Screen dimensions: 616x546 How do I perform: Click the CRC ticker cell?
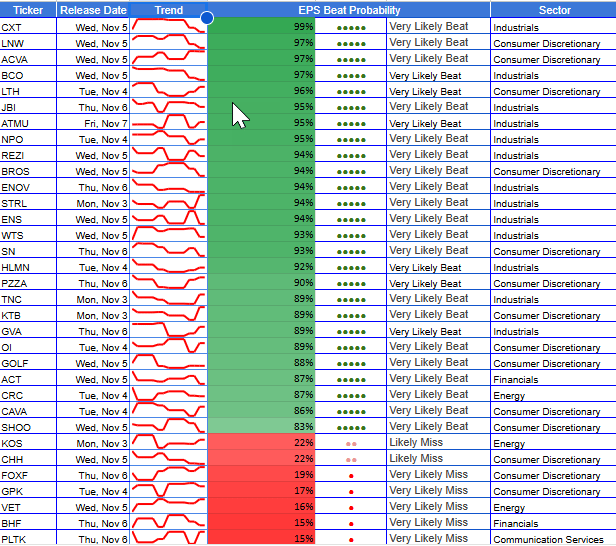[x=28, y=396]
